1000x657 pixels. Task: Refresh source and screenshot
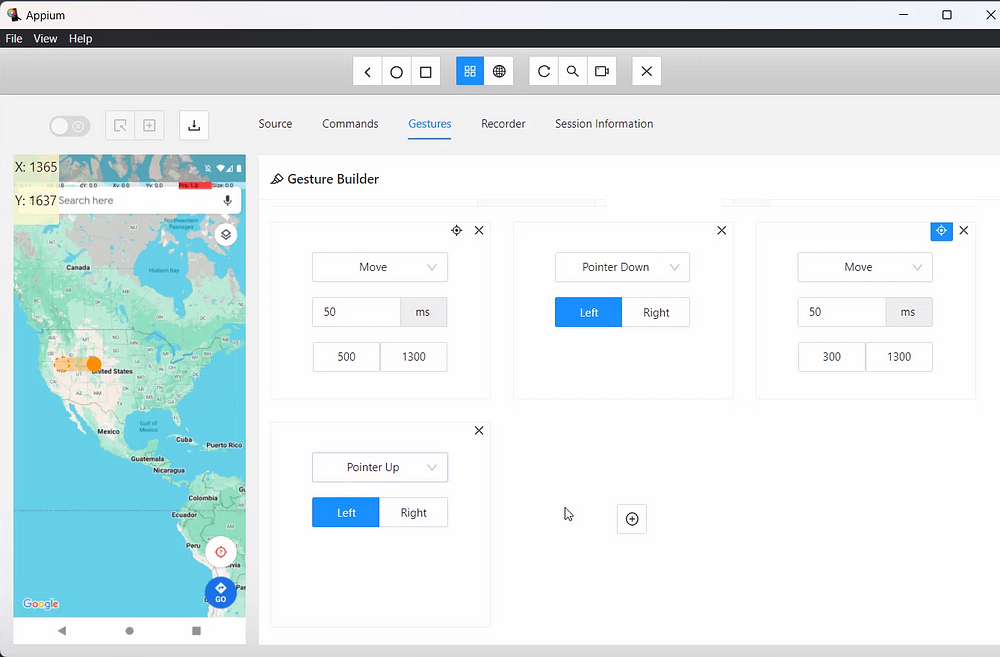click(x=544, y=71)
